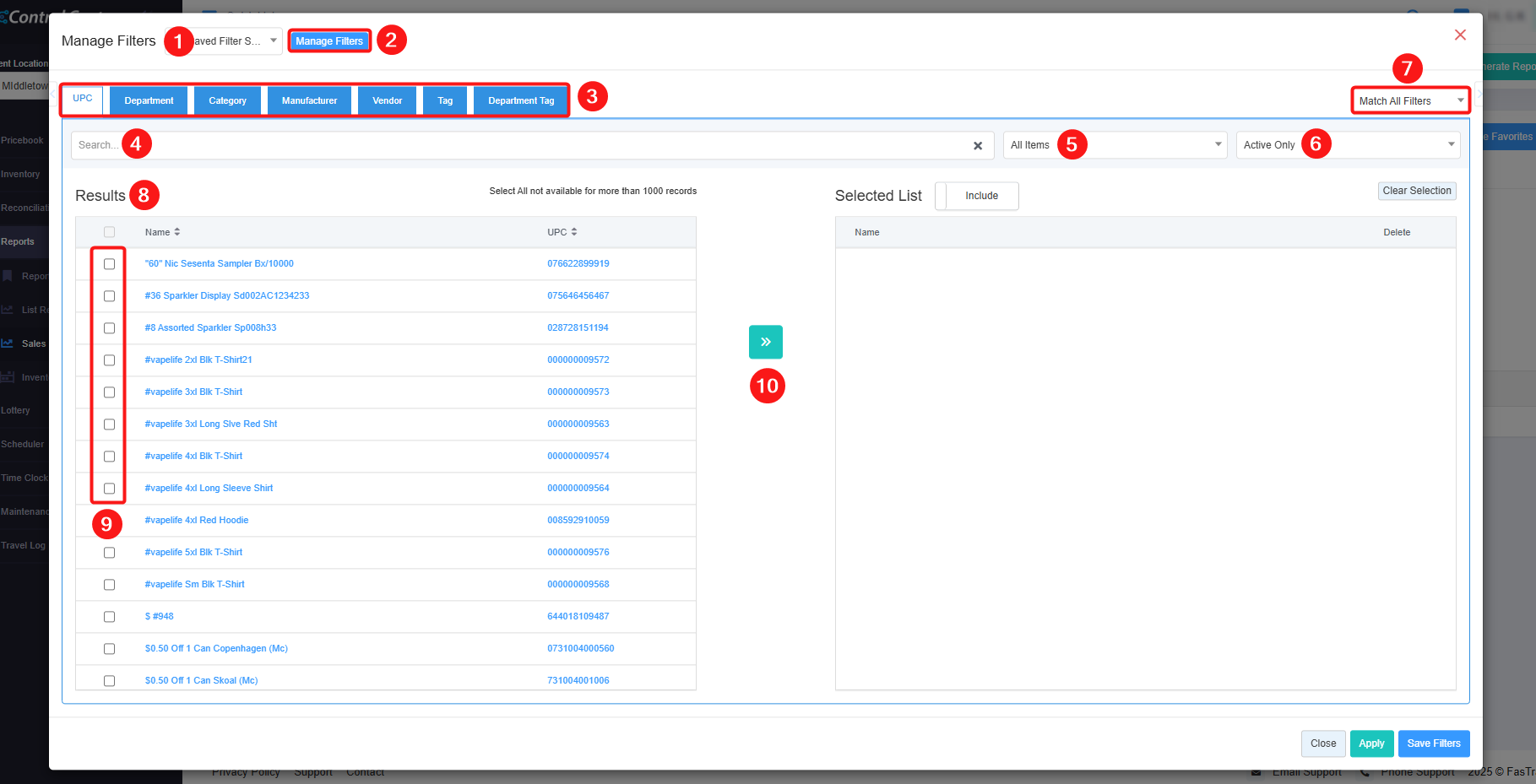Screen dimensions: 1536x784
Task: Clear the search field with the X icon
Action: 977,146
